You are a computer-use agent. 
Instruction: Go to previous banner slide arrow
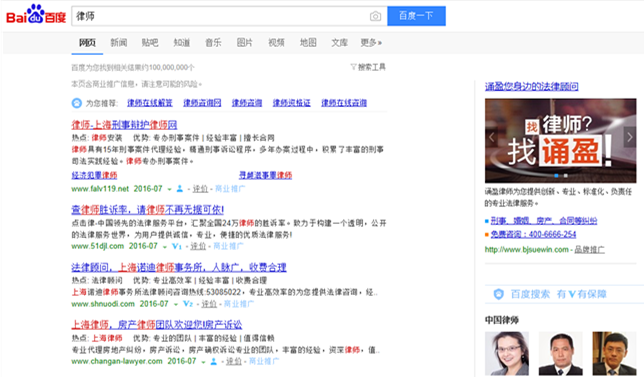tap(491, 137)
